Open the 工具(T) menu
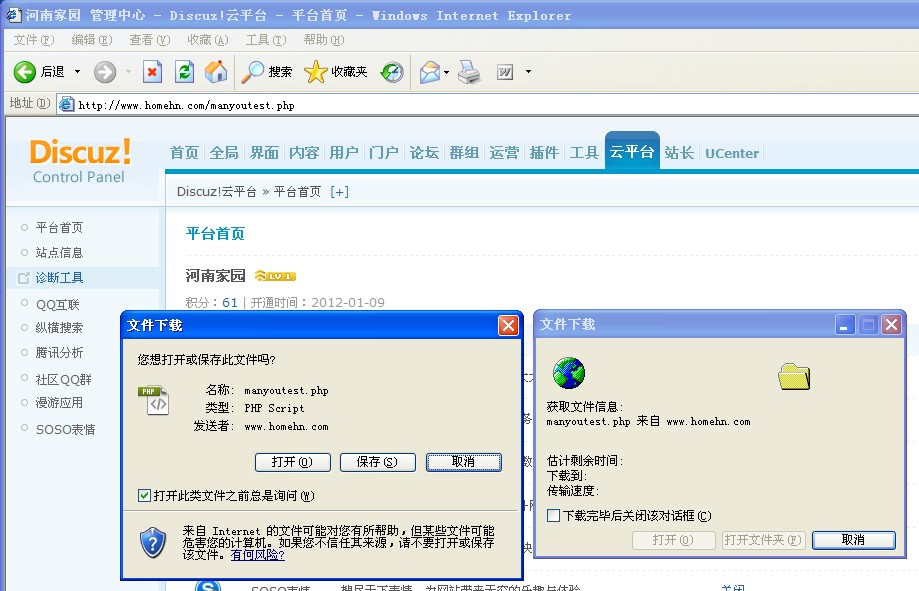919x591 pixels. click(266, 40)
